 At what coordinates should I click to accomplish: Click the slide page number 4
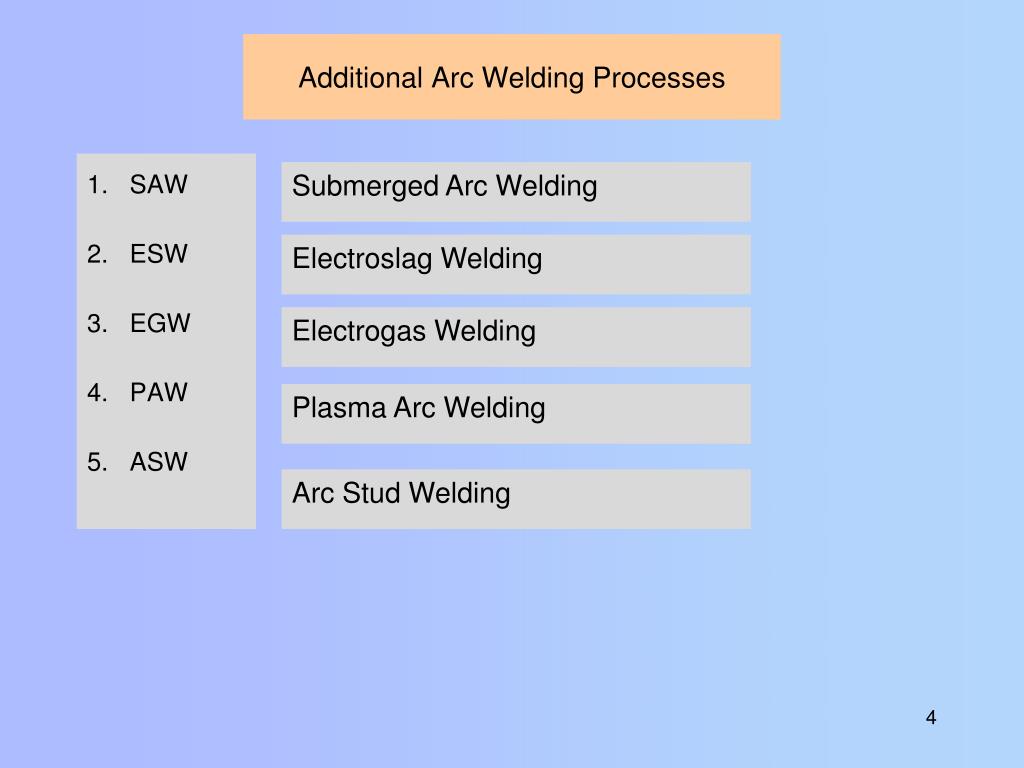pos(931,718)
